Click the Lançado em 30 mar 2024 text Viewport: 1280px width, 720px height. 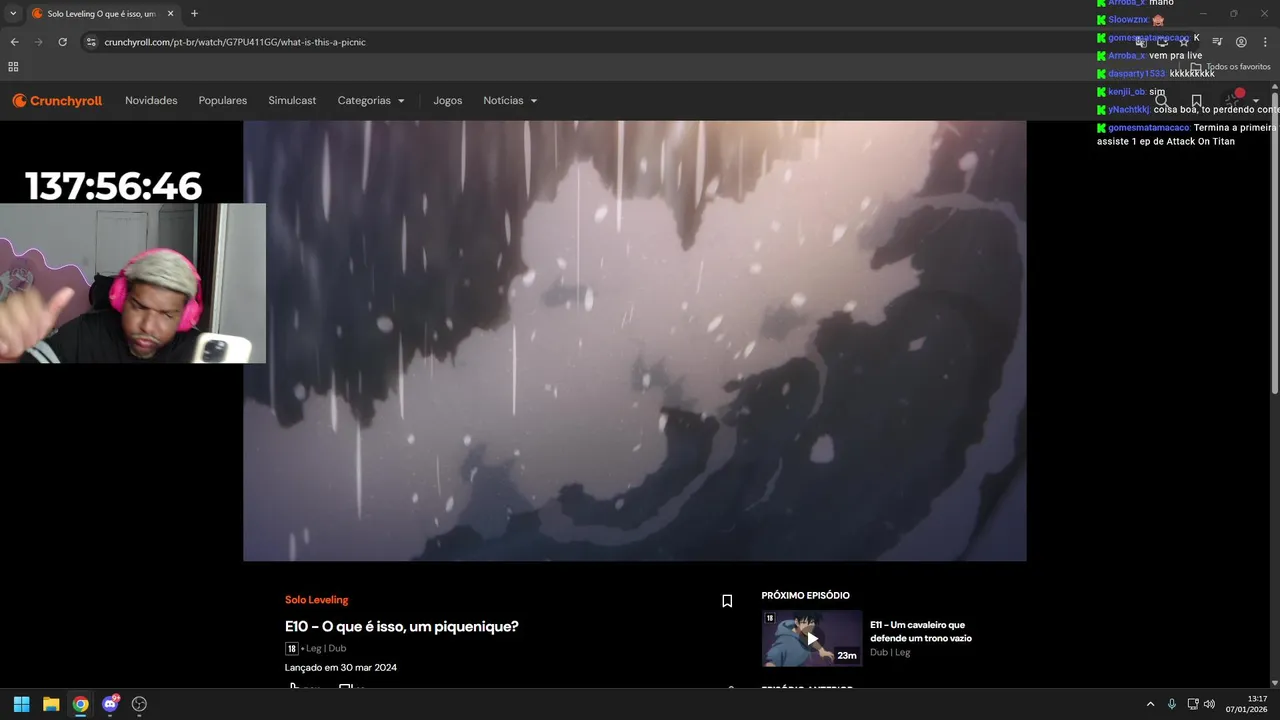pos(341,667)
